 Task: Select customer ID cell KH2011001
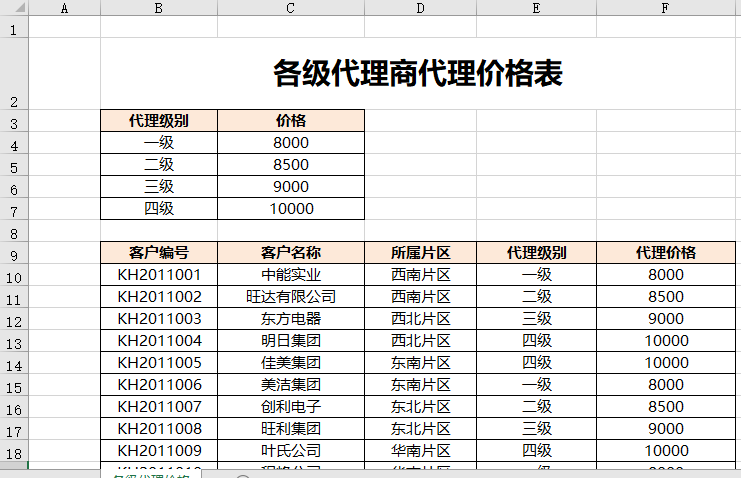[x=159, y=275]
